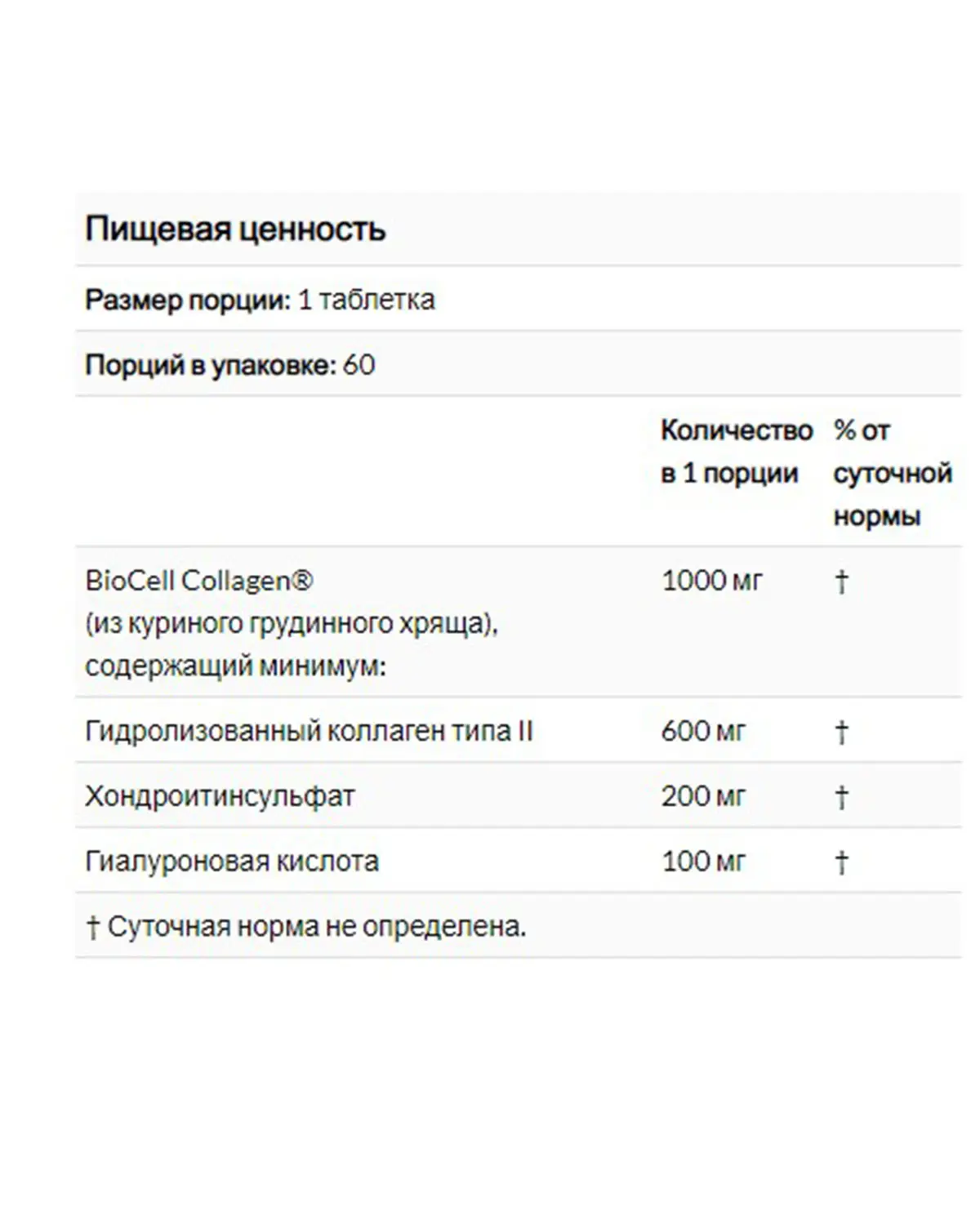The width and height of the screenshot is (980, 1225).
Task: Click the dagger symbol beside 1000 мг
Action: (842, 581)
